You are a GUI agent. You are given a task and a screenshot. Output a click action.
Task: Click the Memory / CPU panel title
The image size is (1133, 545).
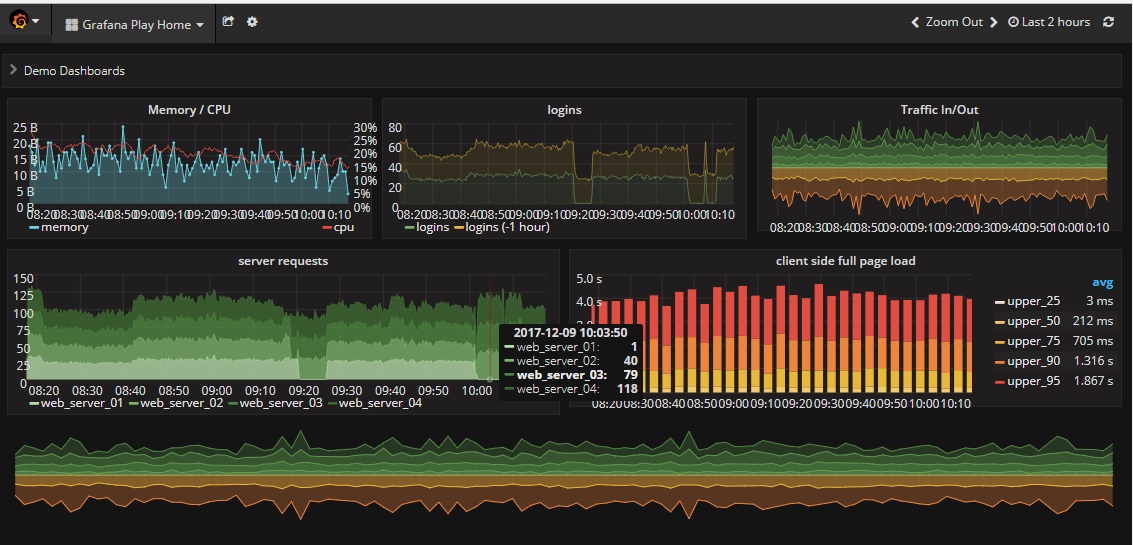click(x=189, y=110)
